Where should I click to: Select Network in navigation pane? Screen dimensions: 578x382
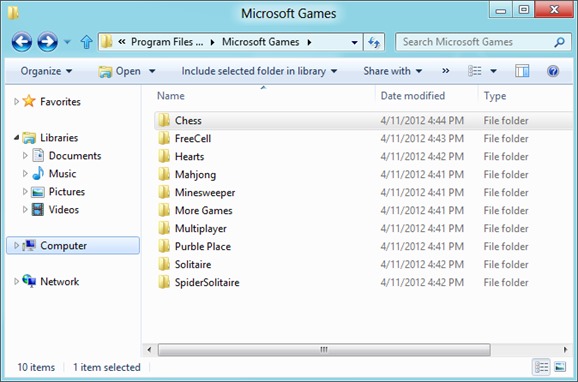tap(59, 282)
